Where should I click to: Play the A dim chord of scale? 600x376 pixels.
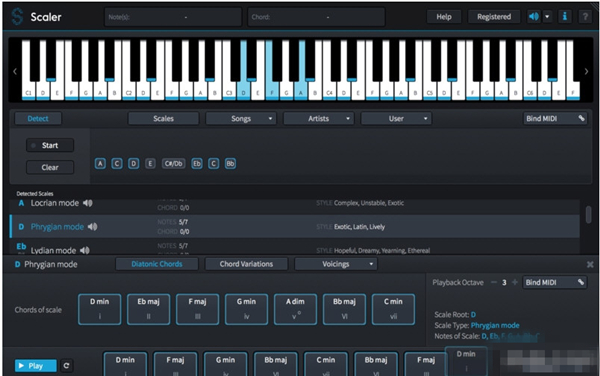click(x=295, y=309)
